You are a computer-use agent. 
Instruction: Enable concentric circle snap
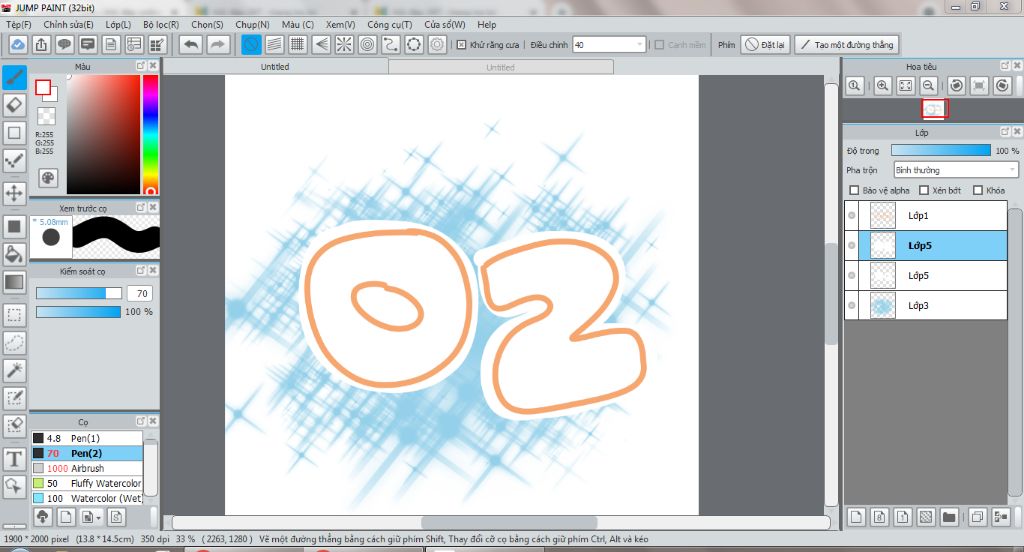coord(368,44)
